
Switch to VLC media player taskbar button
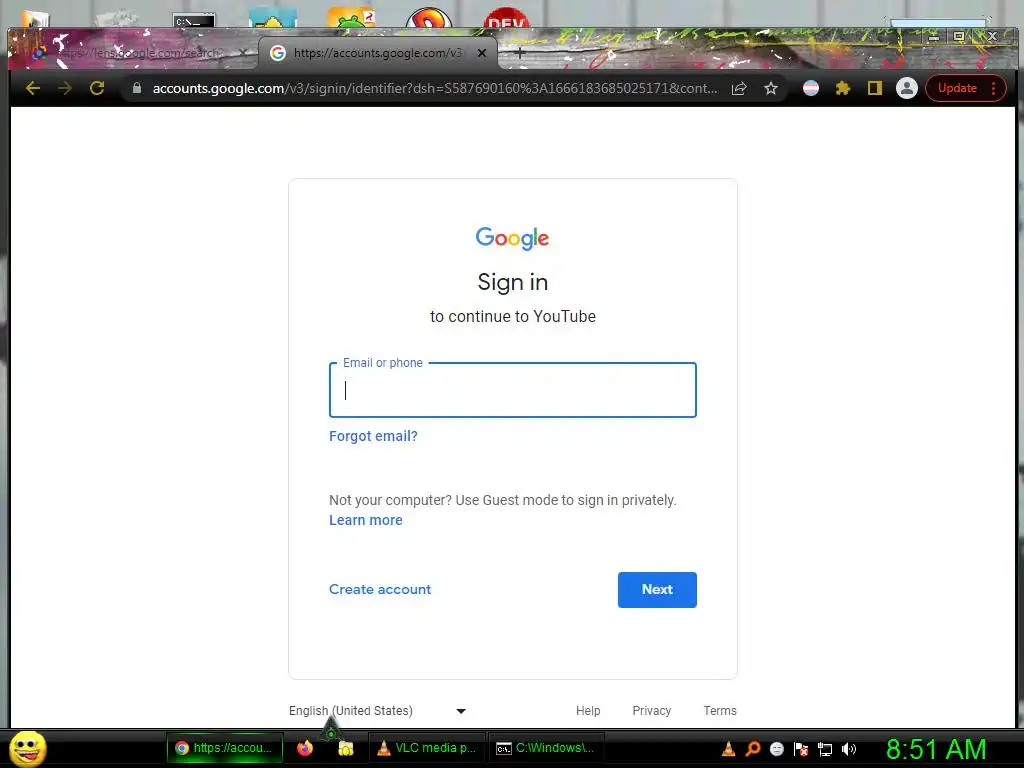[x=427, y=748]
